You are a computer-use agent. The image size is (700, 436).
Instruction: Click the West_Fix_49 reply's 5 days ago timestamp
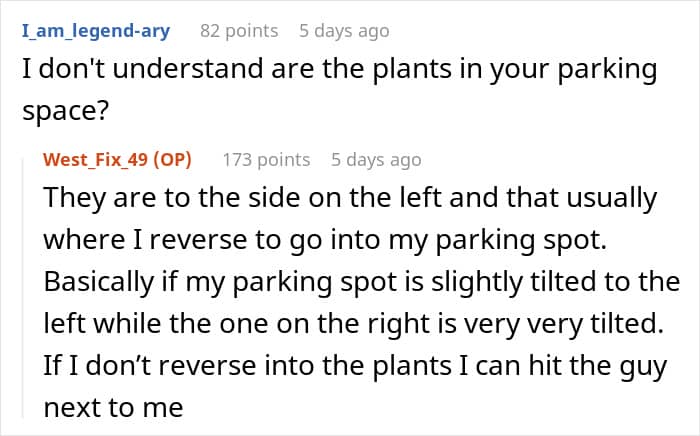coord(376,160)
